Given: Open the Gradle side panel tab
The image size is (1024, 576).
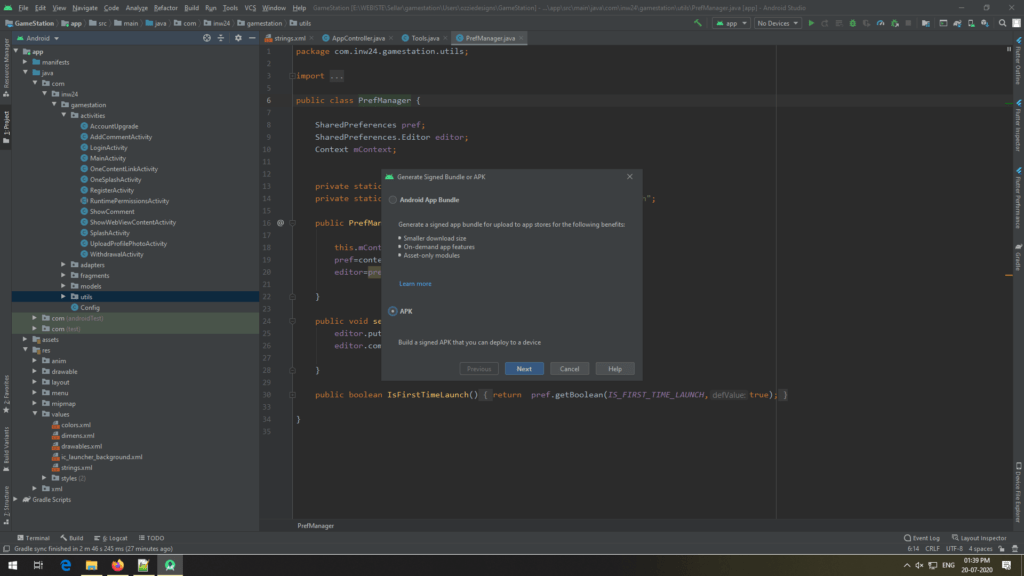Looking at the screenshot, I should point(1018,257).
